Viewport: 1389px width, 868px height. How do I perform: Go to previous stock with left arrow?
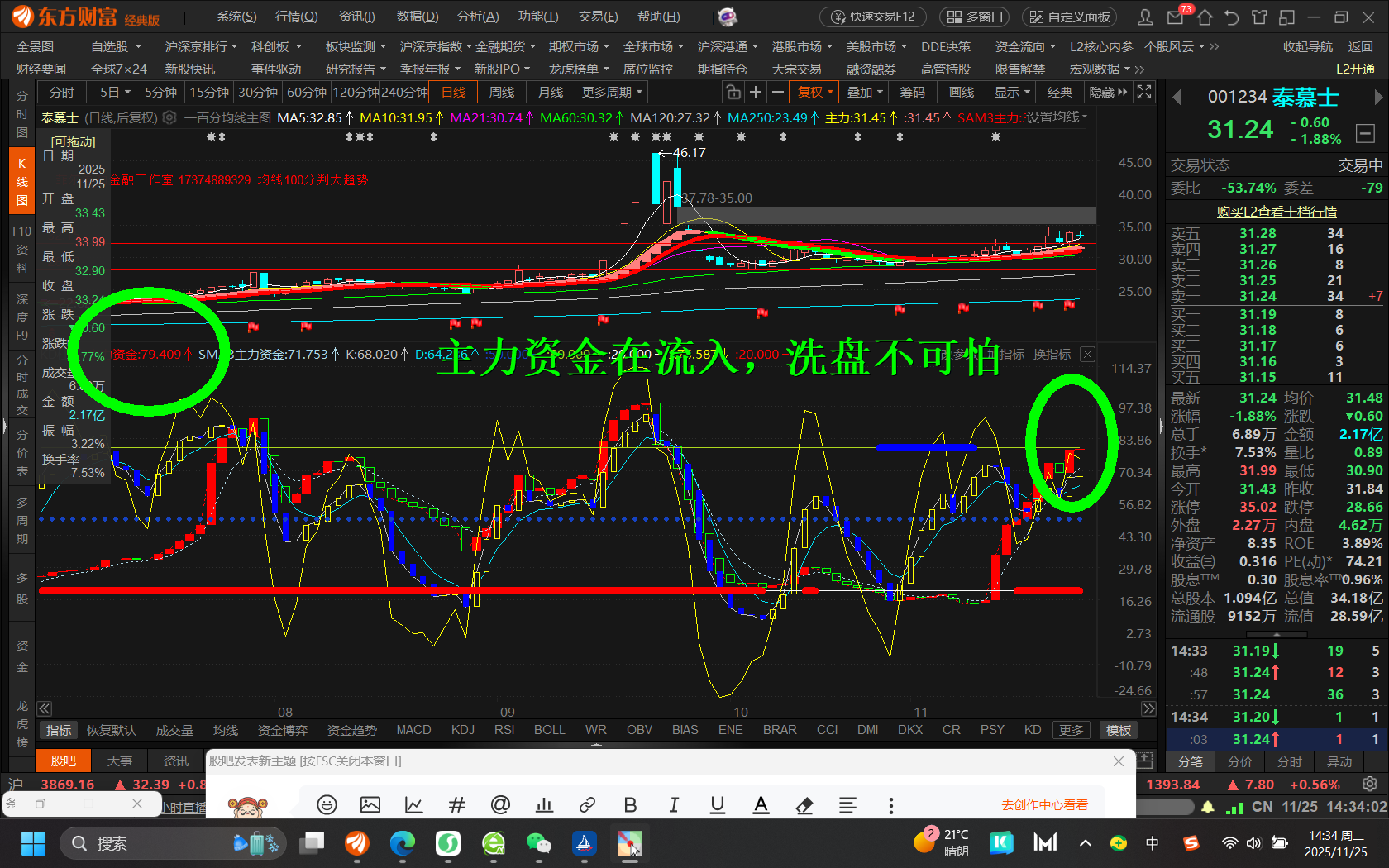(x=1177, y=98)
